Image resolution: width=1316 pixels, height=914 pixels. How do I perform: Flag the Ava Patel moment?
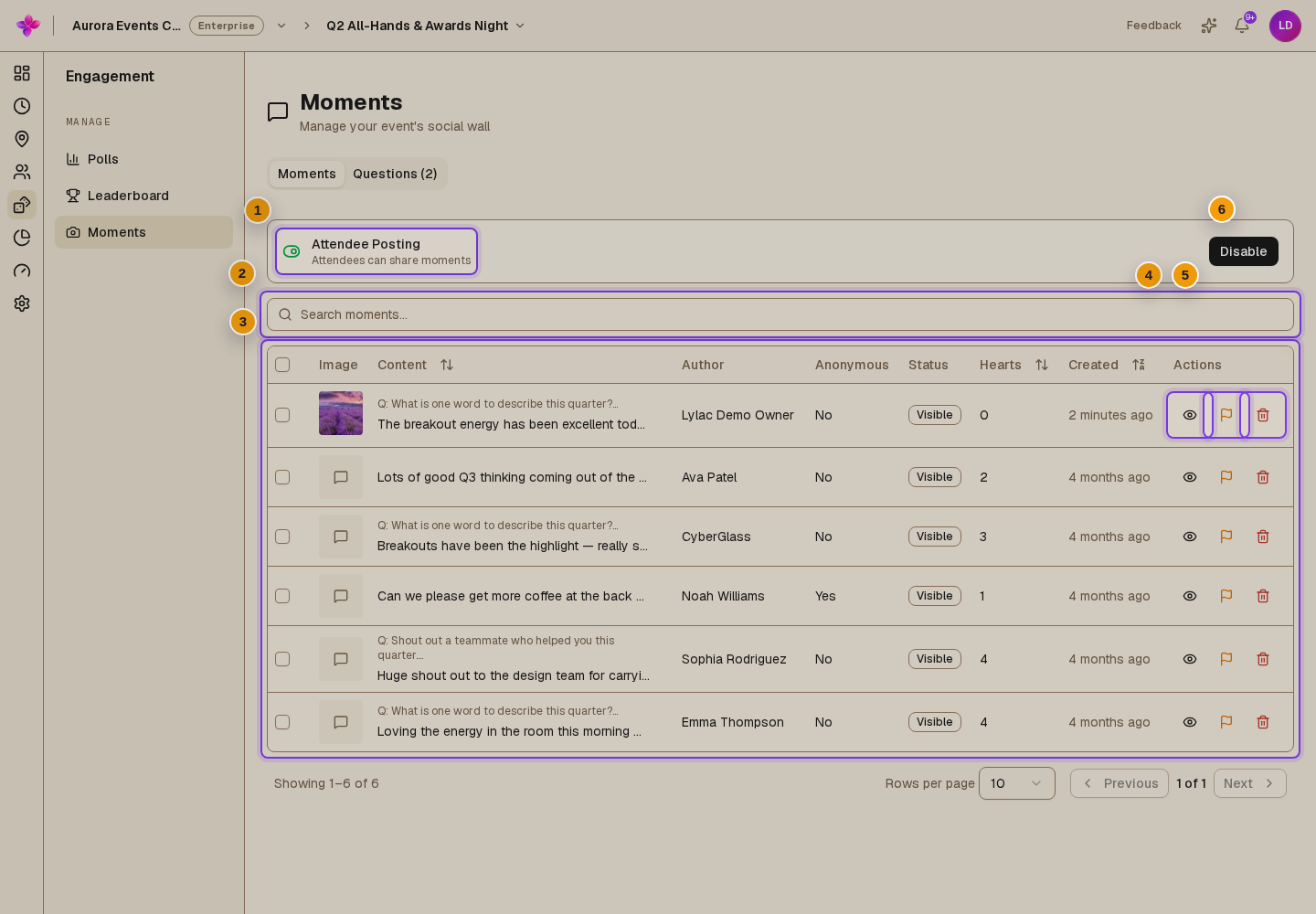(1226, 477)
